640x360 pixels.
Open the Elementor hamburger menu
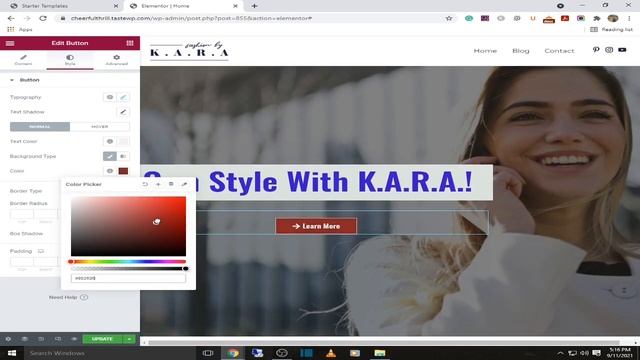10,43
